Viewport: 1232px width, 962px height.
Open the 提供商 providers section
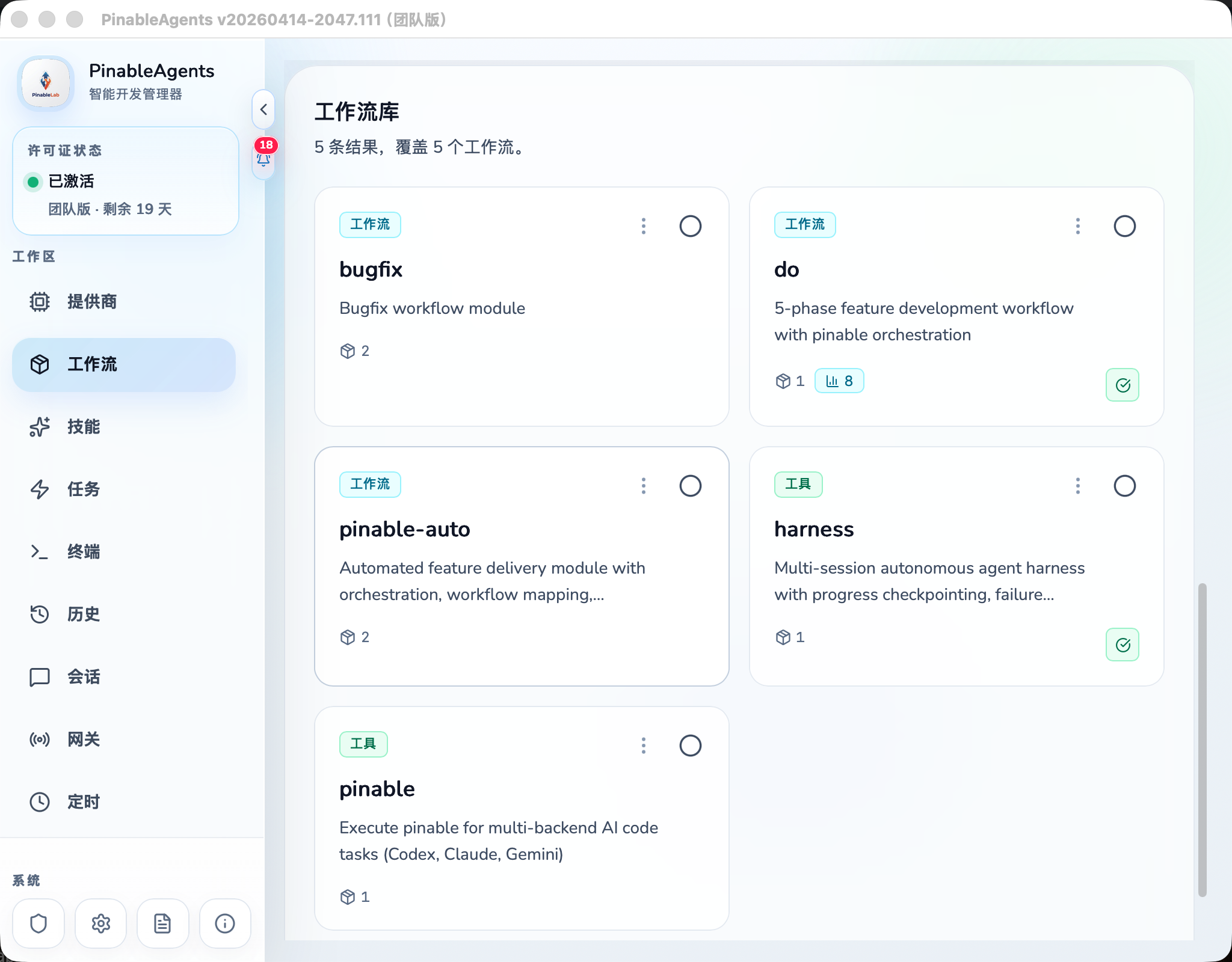click(123, 302)
